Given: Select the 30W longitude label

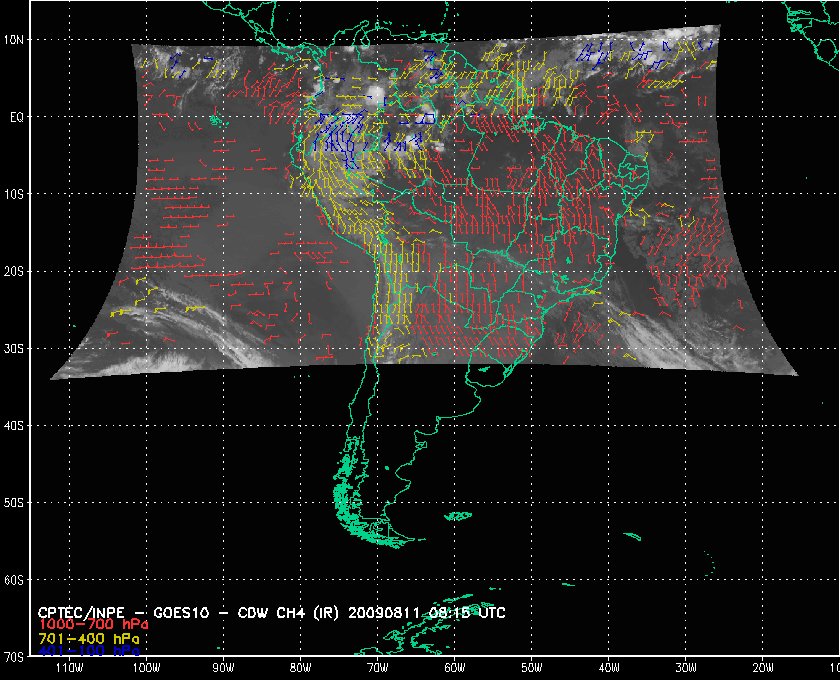Looking at the screenshot, I should (x=686, y=668).
